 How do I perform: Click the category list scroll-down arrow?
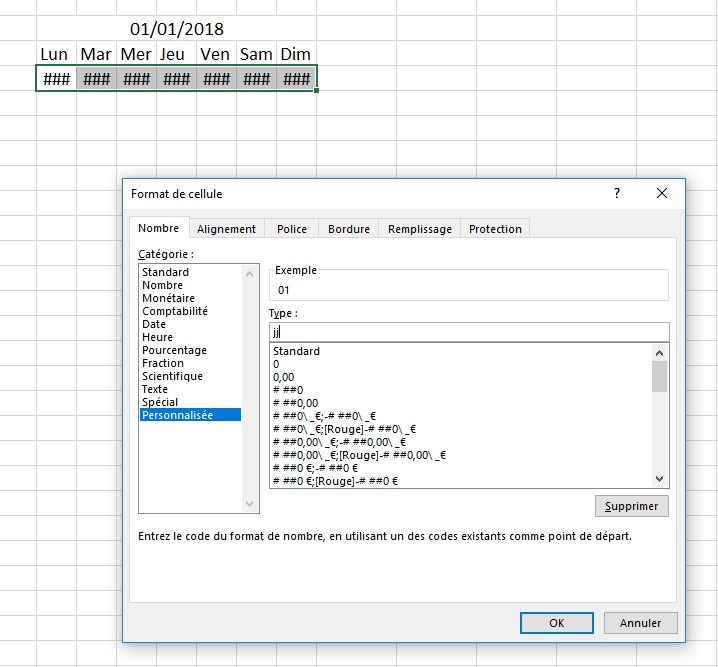click(x=250, y=504)
